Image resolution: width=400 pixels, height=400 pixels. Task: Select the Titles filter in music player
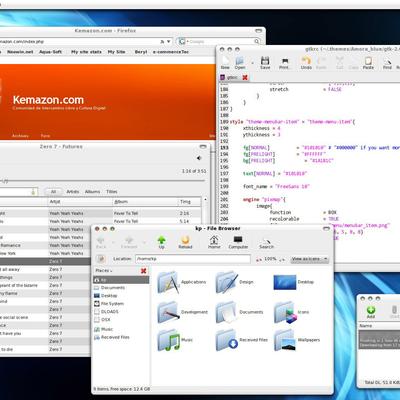(112, 192)
